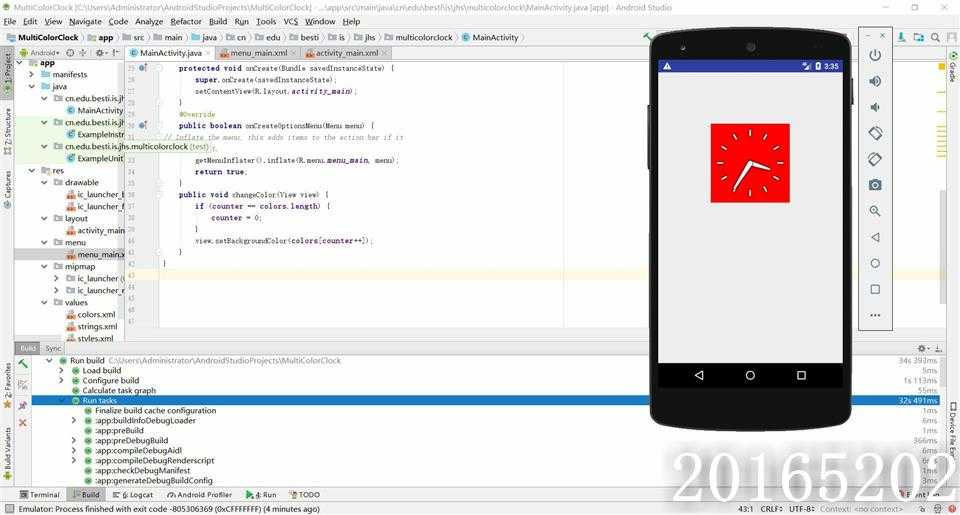Toggle tool window buttons icon in status bar
Screen dimensions: 960x515
click(x=9, y=509)
